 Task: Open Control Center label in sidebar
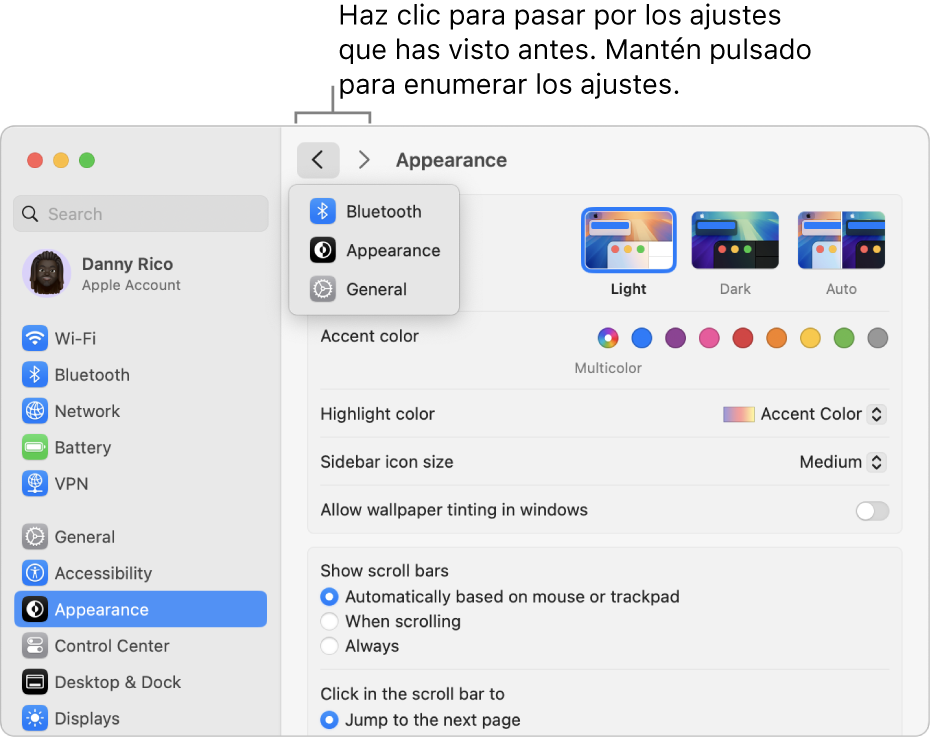click(112, 646)
